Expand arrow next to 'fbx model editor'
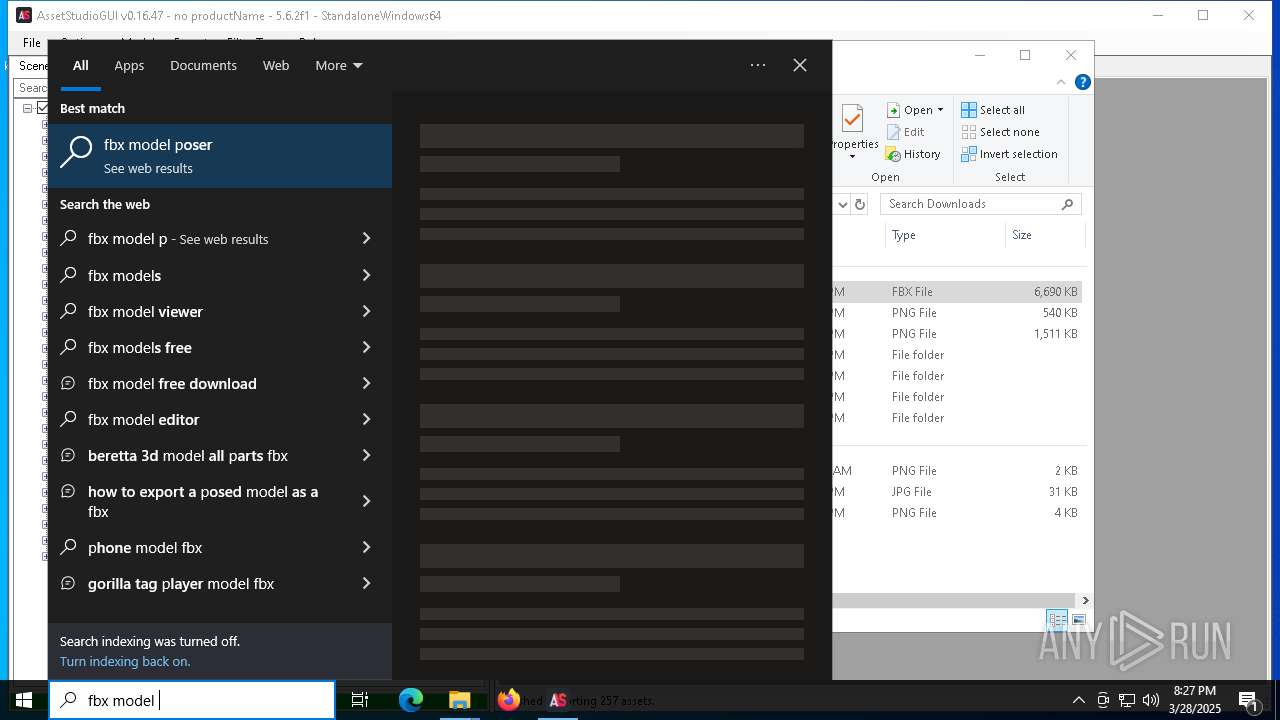 [x=366, y=419]
